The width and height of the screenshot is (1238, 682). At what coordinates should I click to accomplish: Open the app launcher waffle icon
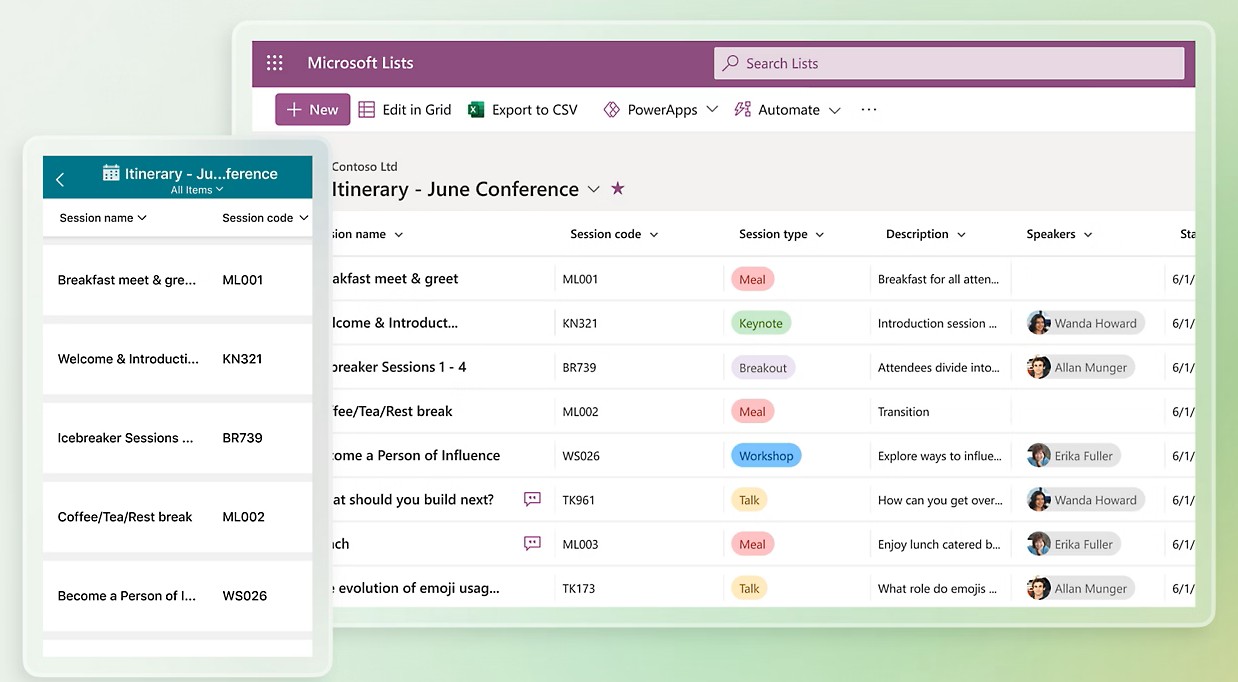point(275,63)
